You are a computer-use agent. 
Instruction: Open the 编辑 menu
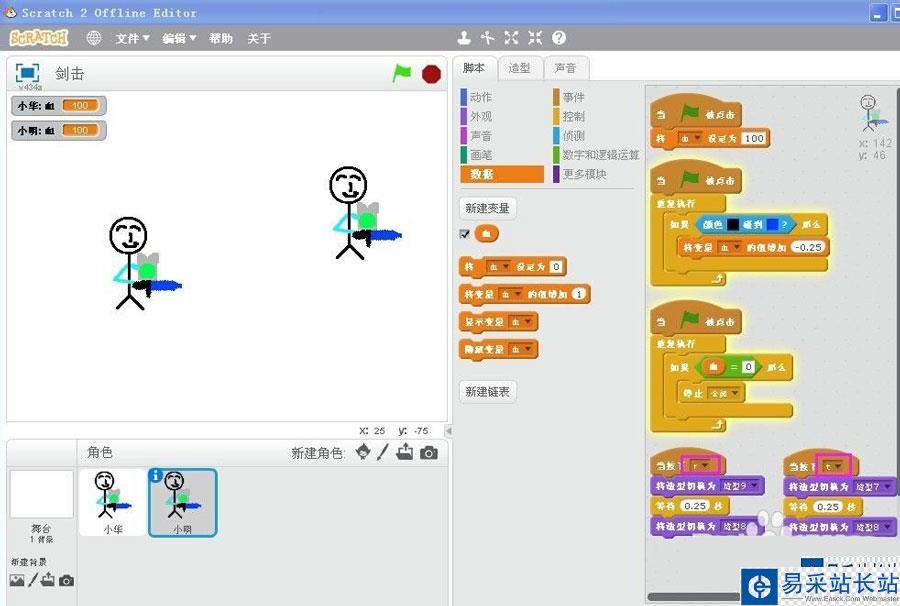[x=179, y=38]
